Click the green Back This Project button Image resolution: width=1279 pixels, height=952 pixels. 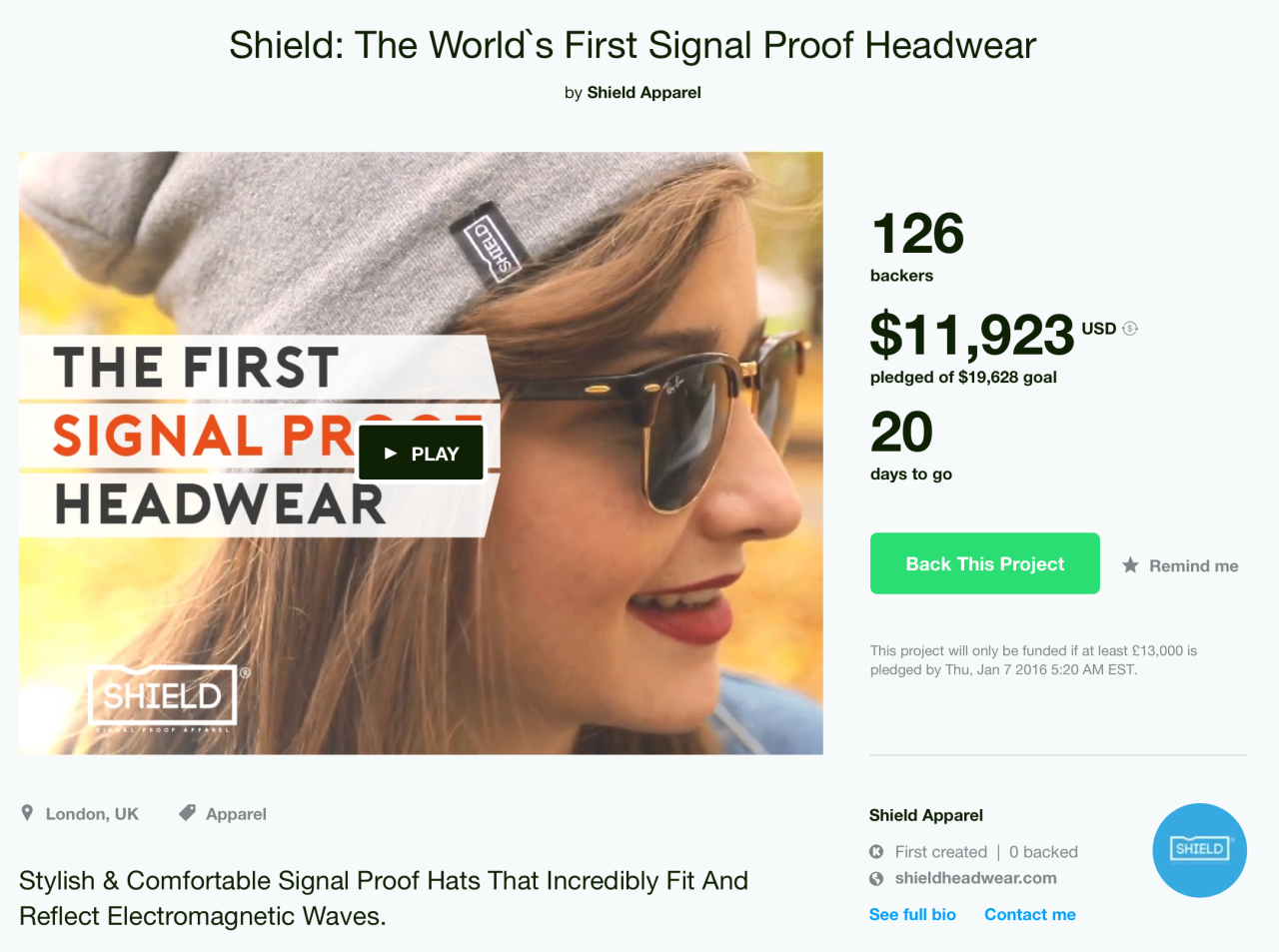[x=984, y=563]
